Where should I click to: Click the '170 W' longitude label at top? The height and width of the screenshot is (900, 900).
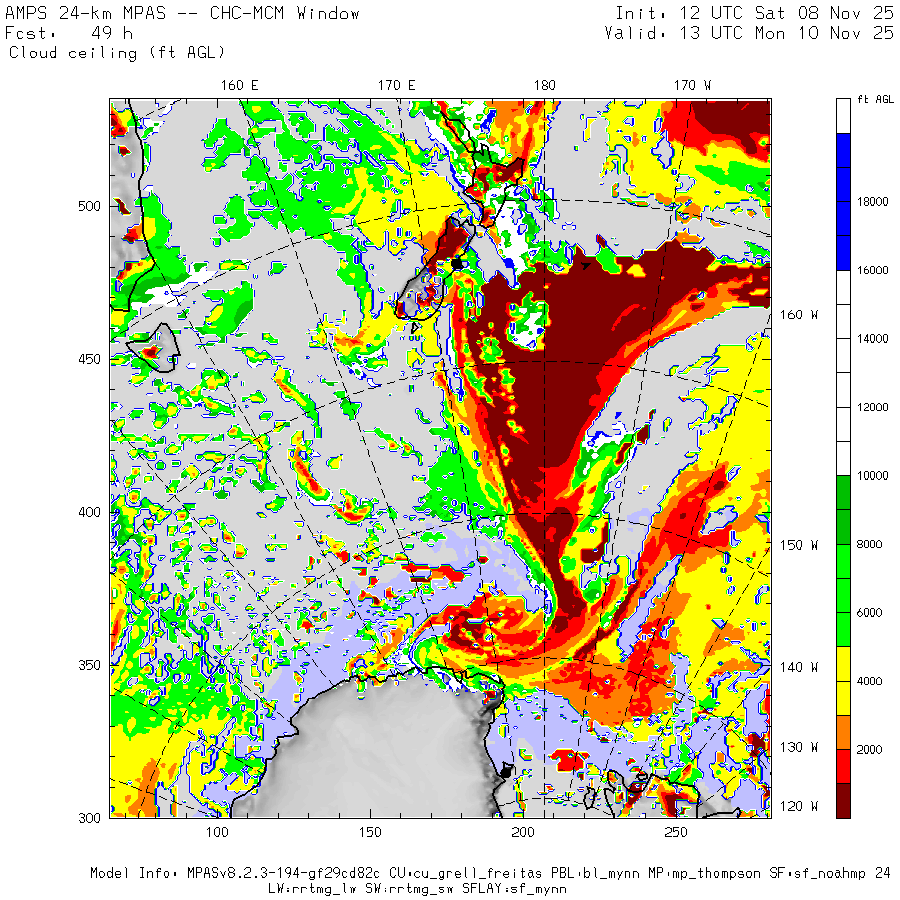[692, 86]
